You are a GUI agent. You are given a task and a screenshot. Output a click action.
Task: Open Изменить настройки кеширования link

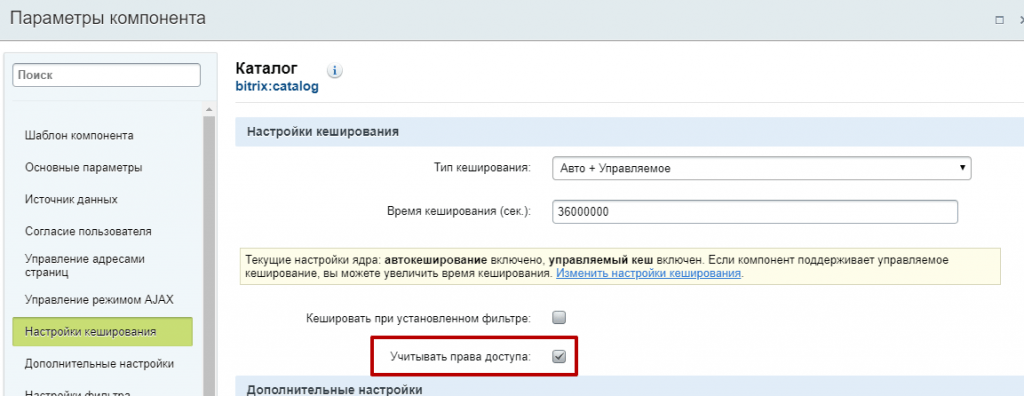point(648,273)
